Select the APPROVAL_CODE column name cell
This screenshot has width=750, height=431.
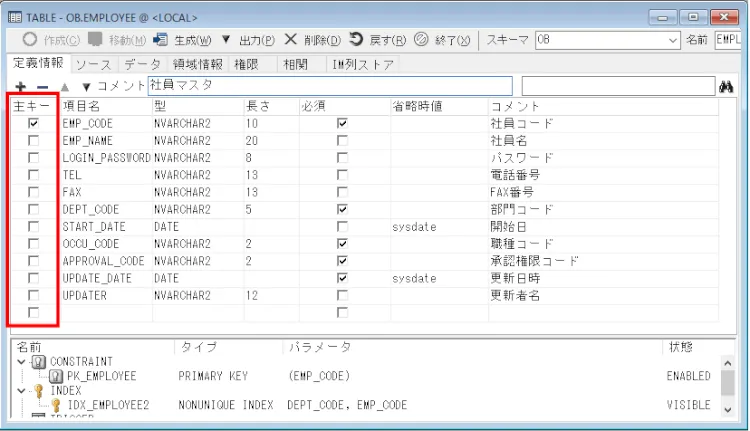106,261
